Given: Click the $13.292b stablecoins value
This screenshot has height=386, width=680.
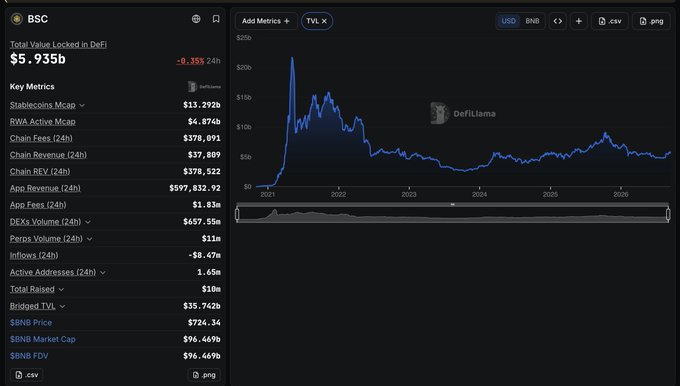Looking at the screenshot, I should coord(202,105).
